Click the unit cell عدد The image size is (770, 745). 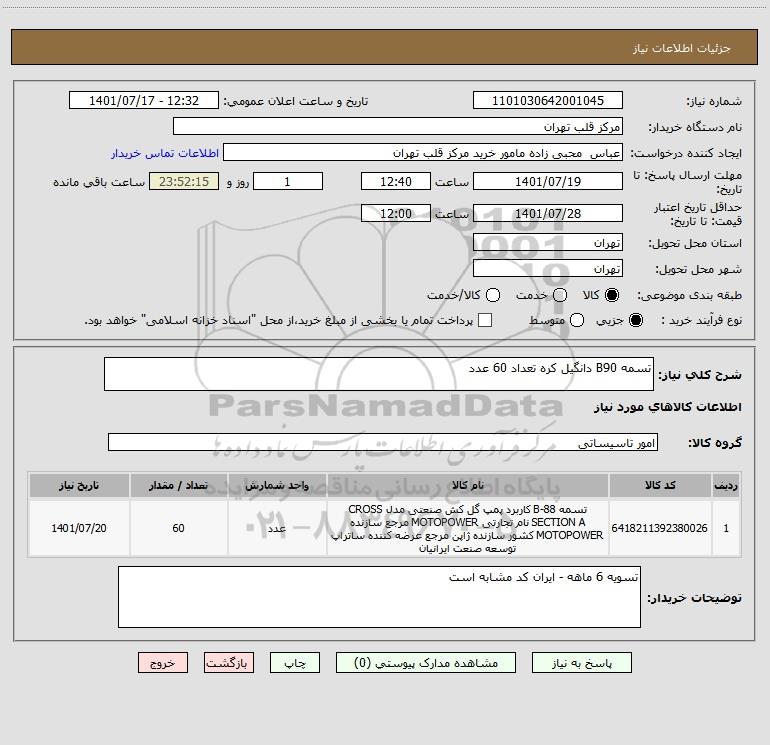(277, 528)
